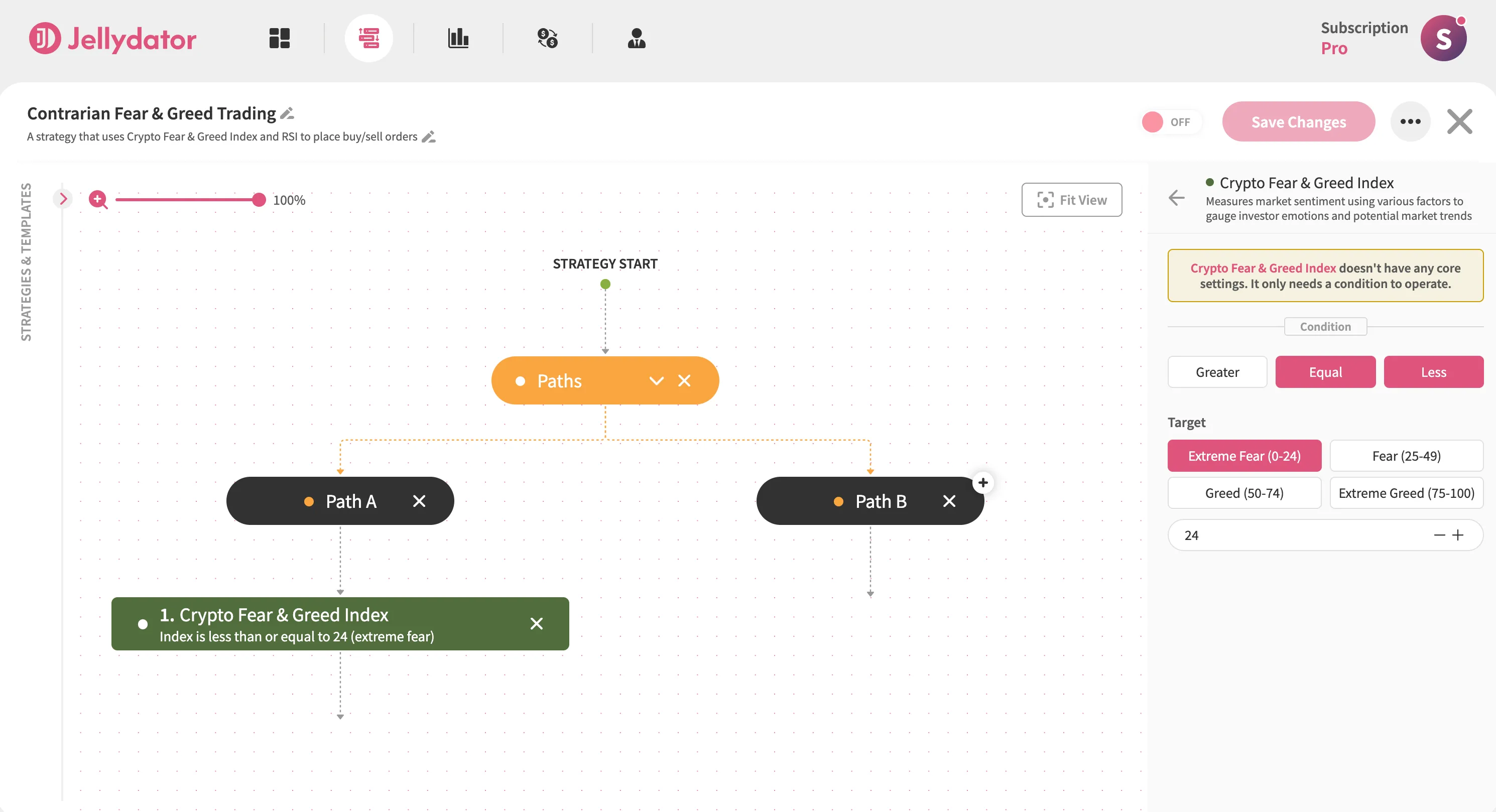This screenshot has width=1496, height=812.
Task: Toggle the Less condition
Action: coord(1433,372)
